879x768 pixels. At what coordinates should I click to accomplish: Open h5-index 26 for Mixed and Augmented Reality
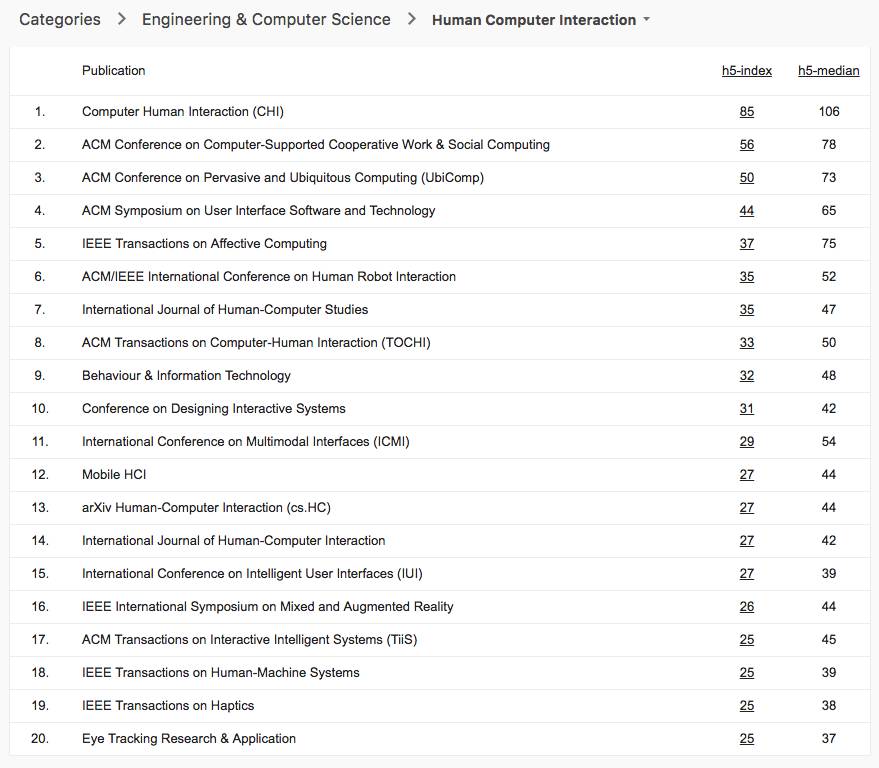point(747,607)
